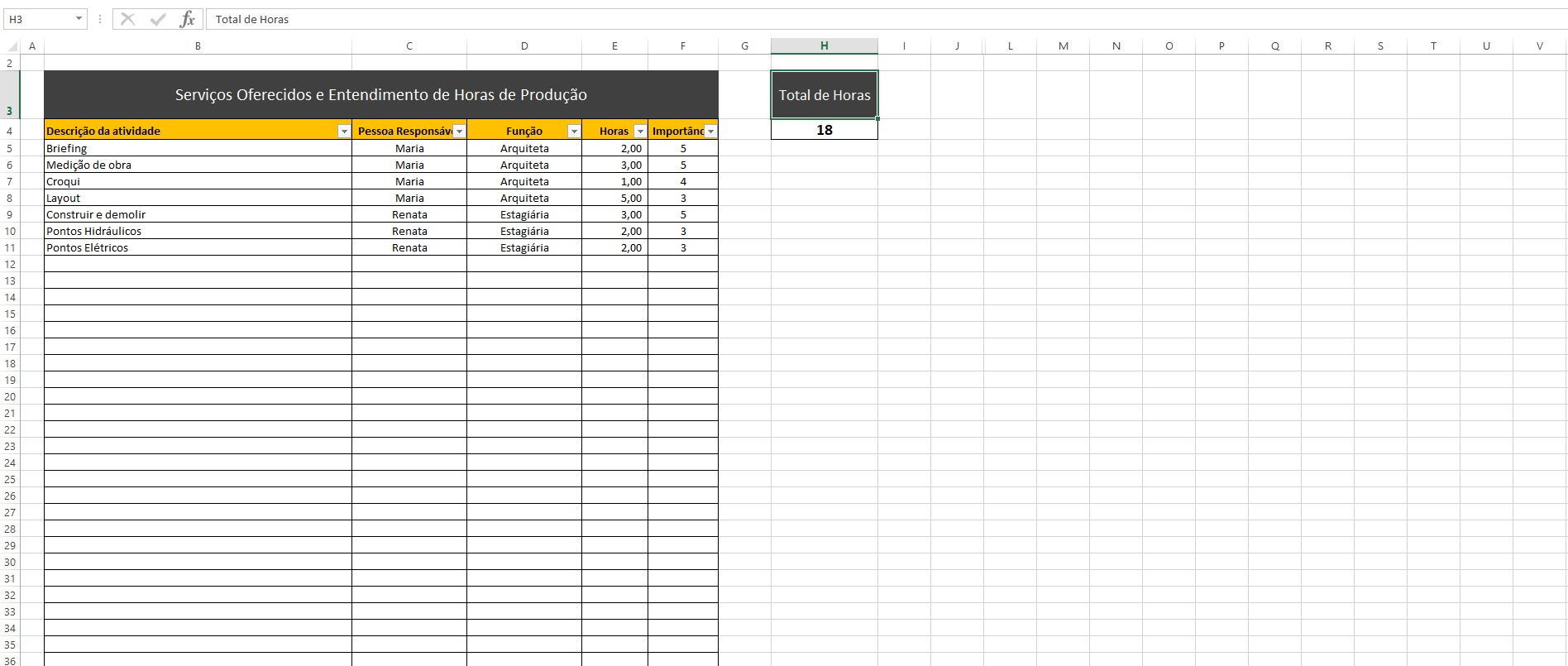Click the Cancel (X) formula bar icon
This screenshot has width=1568, height=666.
pyautogui.click(x=127, y=19)
